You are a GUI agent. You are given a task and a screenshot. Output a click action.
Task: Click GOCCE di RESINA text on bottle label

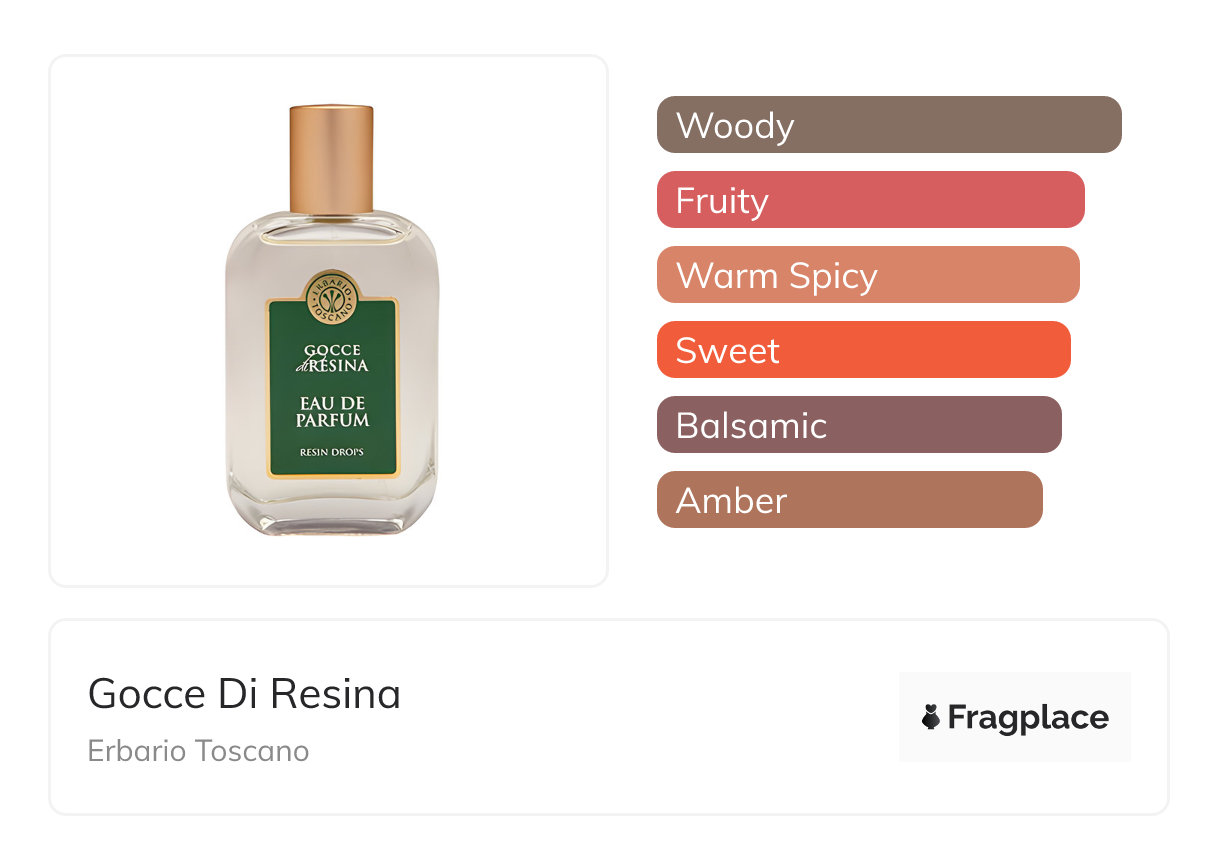(x=333, y=357)
